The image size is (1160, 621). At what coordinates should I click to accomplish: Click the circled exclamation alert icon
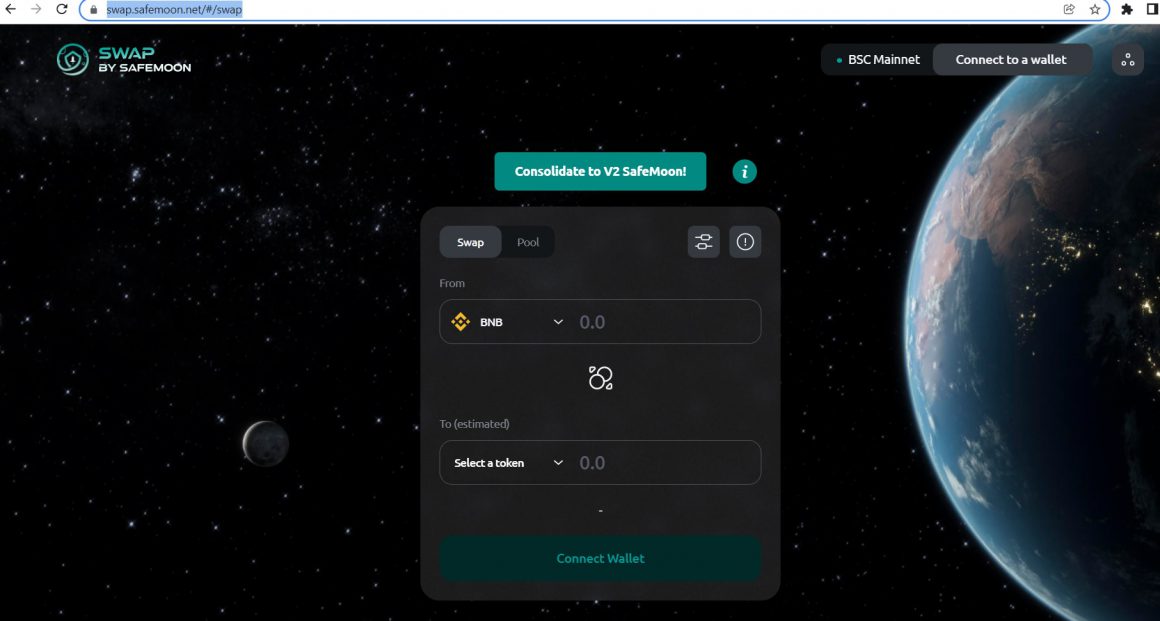(745, 241)
